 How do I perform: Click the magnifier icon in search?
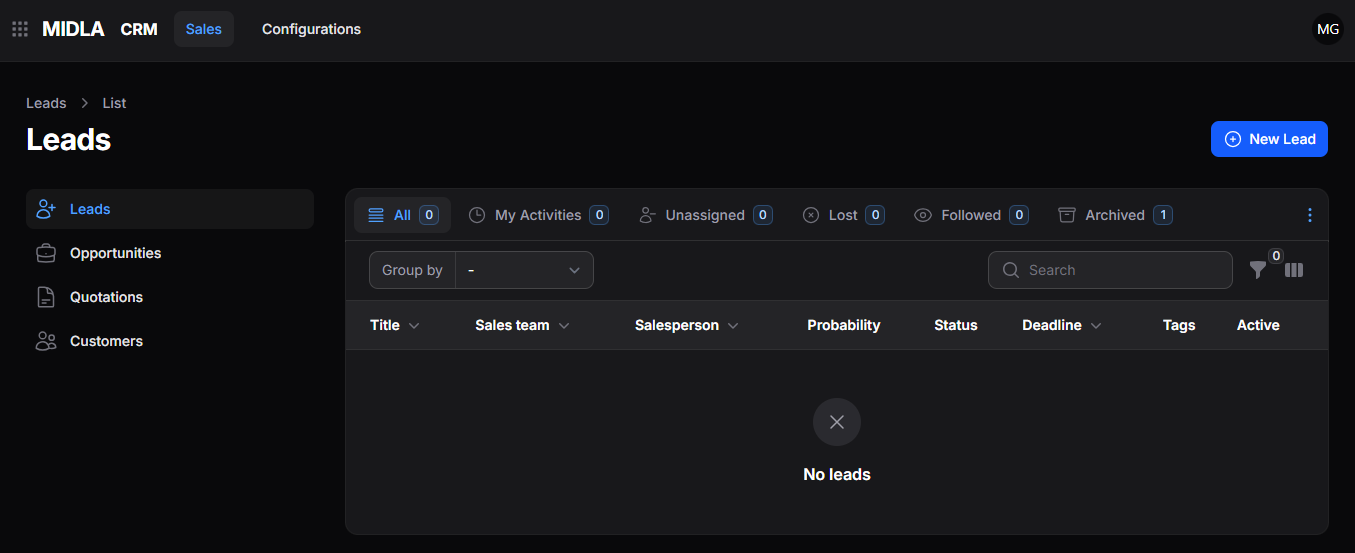[1011, 270]
